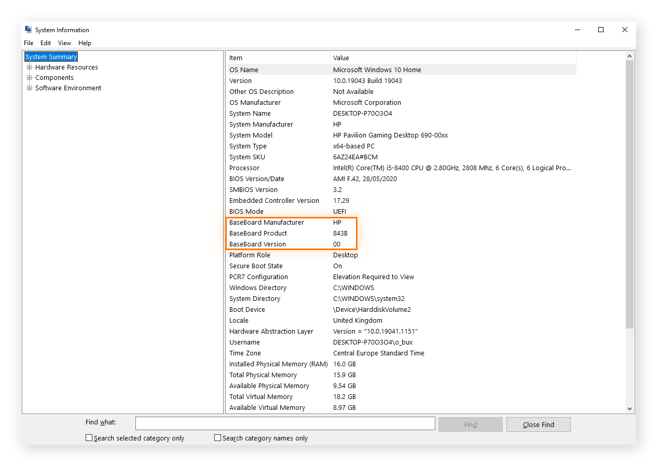Viewport: 660px width, 468px height.
Task: Select the Other OS Description row
Action: pos(402,92)
